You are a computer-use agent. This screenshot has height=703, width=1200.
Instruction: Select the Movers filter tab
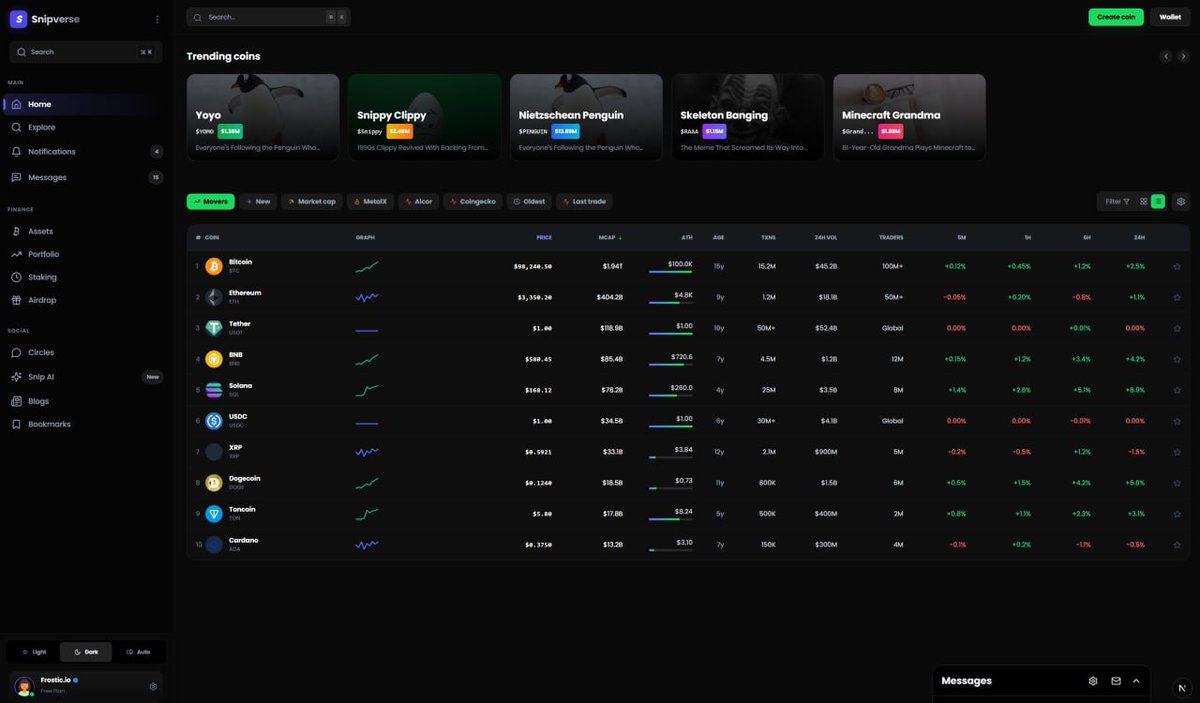[210, 201]
